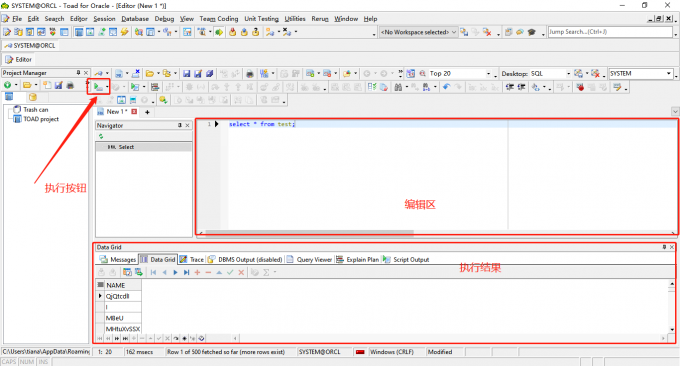Click the first record navigation icon
The height and width of the screenshot is (366, 680).
154,272
